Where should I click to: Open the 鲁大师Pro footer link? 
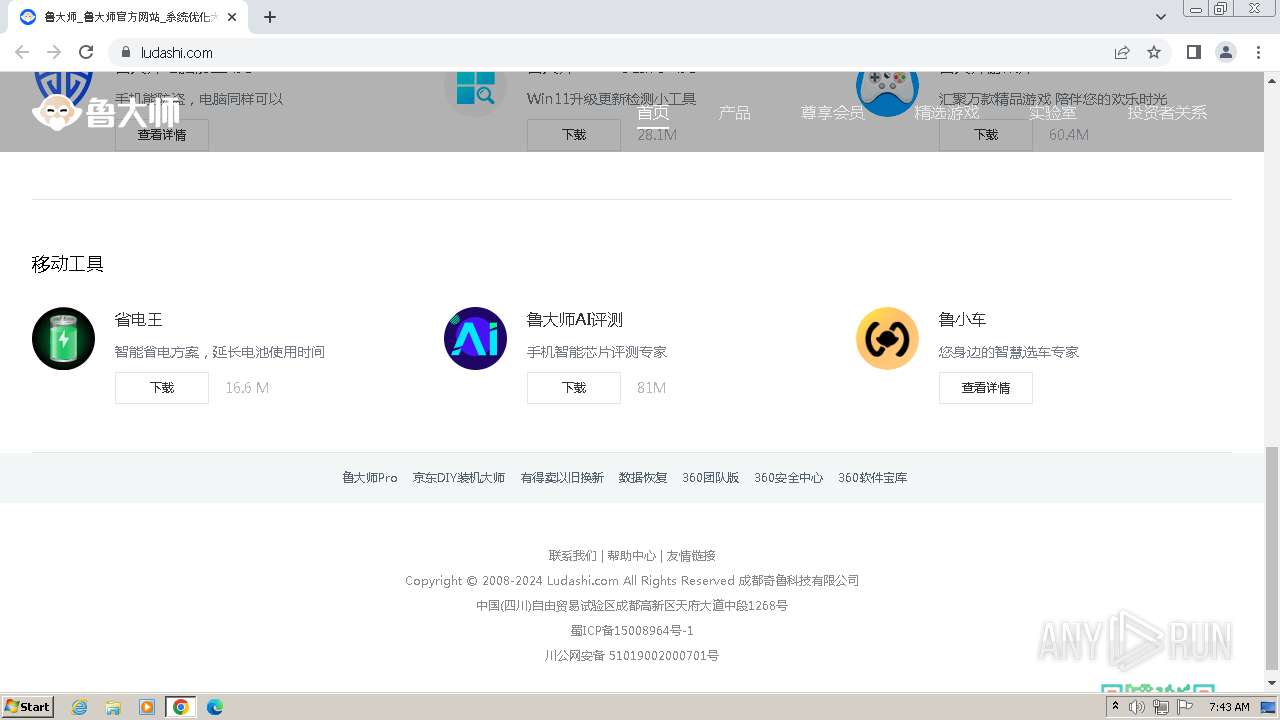point(370,478)
